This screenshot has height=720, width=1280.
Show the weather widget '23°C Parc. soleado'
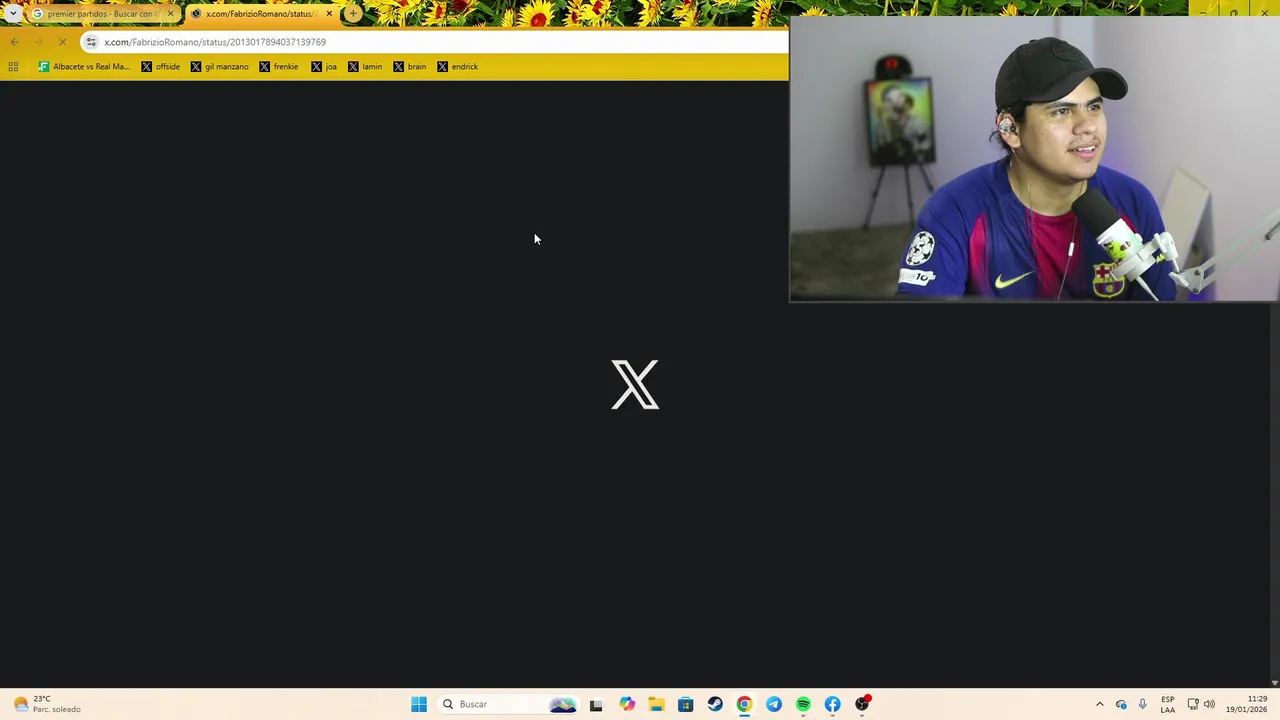click(x=48, y=704)
